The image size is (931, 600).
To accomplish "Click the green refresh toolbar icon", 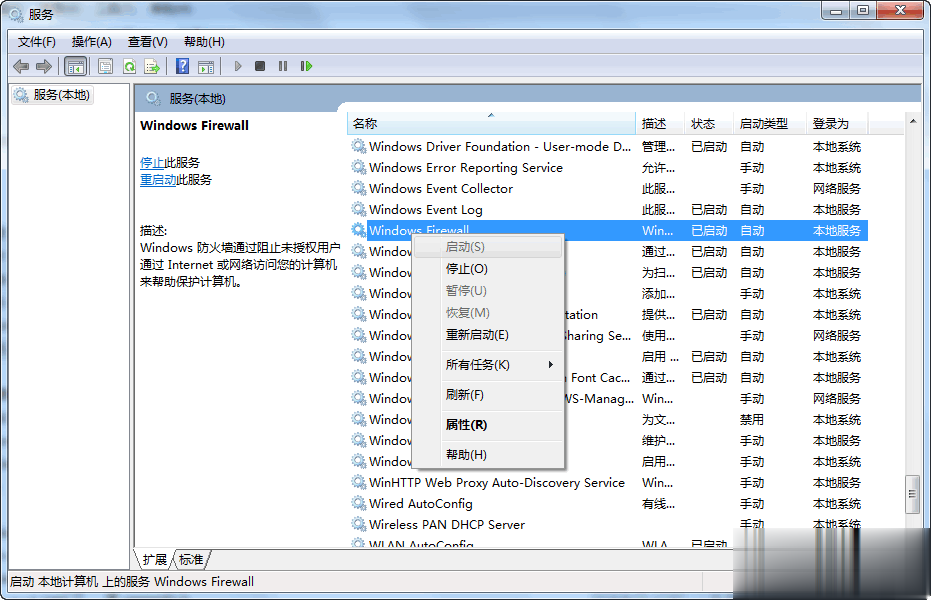I will click(x=129, y=66).
